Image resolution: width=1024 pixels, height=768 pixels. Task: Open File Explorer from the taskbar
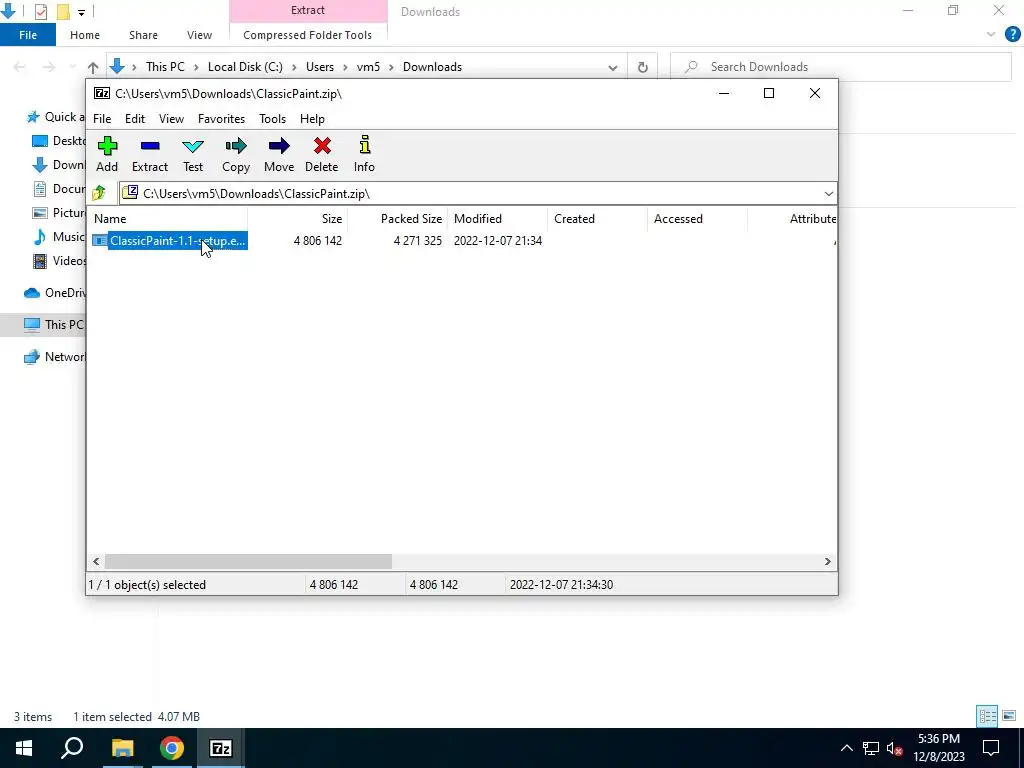(x=122, y=748)
